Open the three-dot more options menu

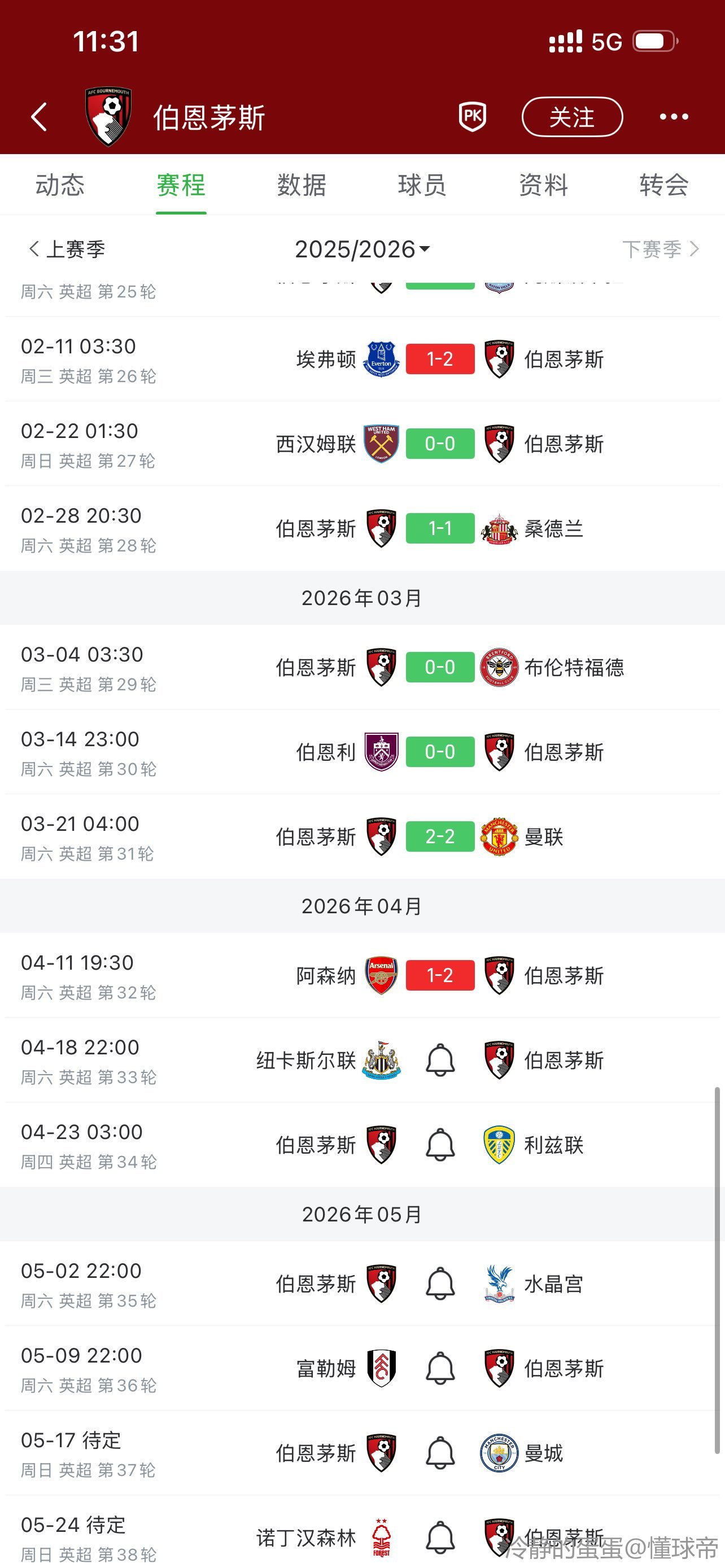674,117
